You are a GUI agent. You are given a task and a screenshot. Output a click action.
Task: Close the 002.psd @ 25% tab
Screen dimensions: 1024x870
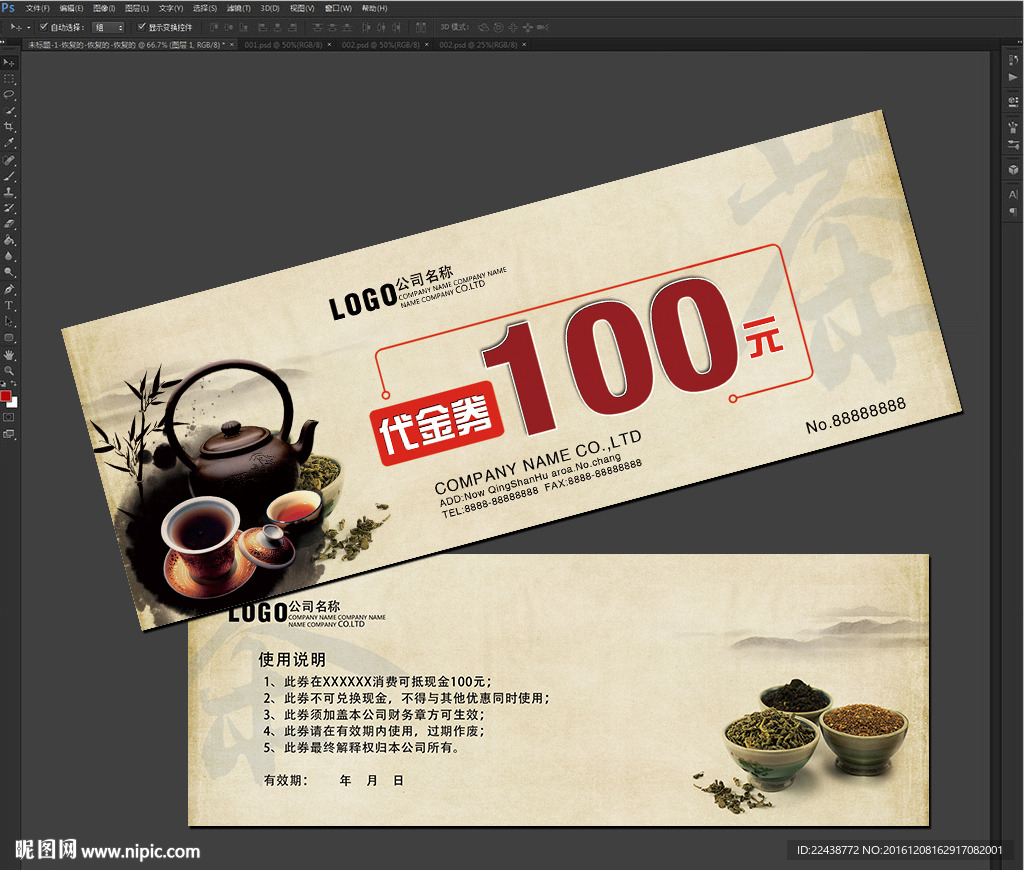[524, 44]
